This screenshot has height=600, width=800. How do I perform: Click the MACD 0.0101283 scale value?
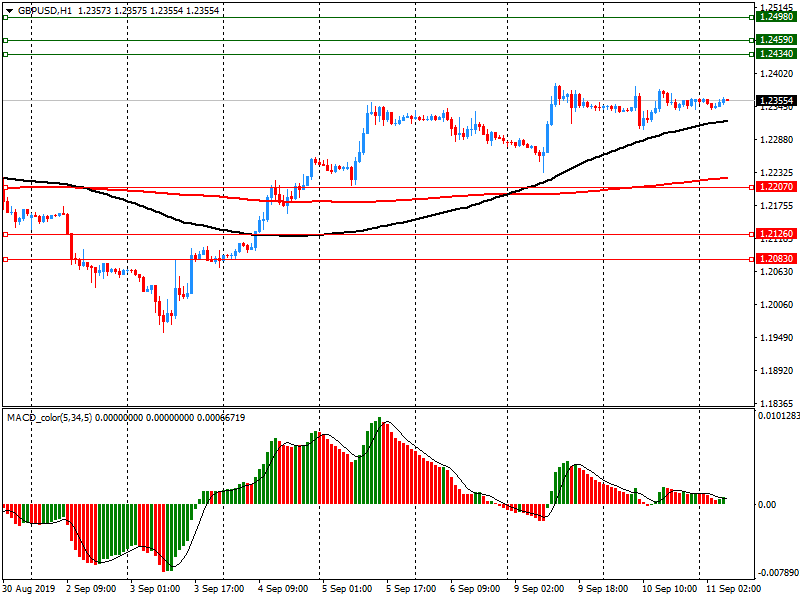779,416
